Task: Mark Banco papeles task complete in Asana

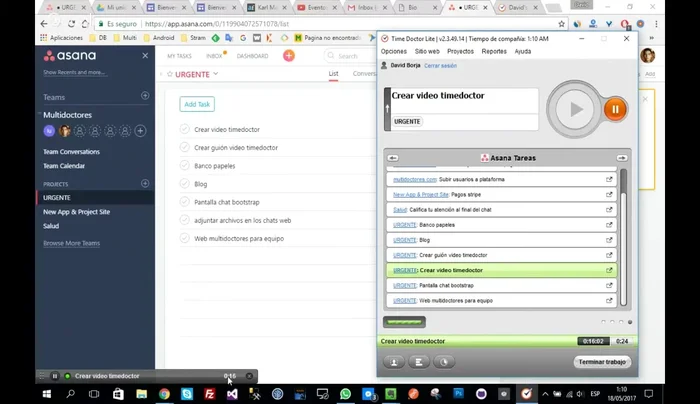Action: (x=184, y=166)
